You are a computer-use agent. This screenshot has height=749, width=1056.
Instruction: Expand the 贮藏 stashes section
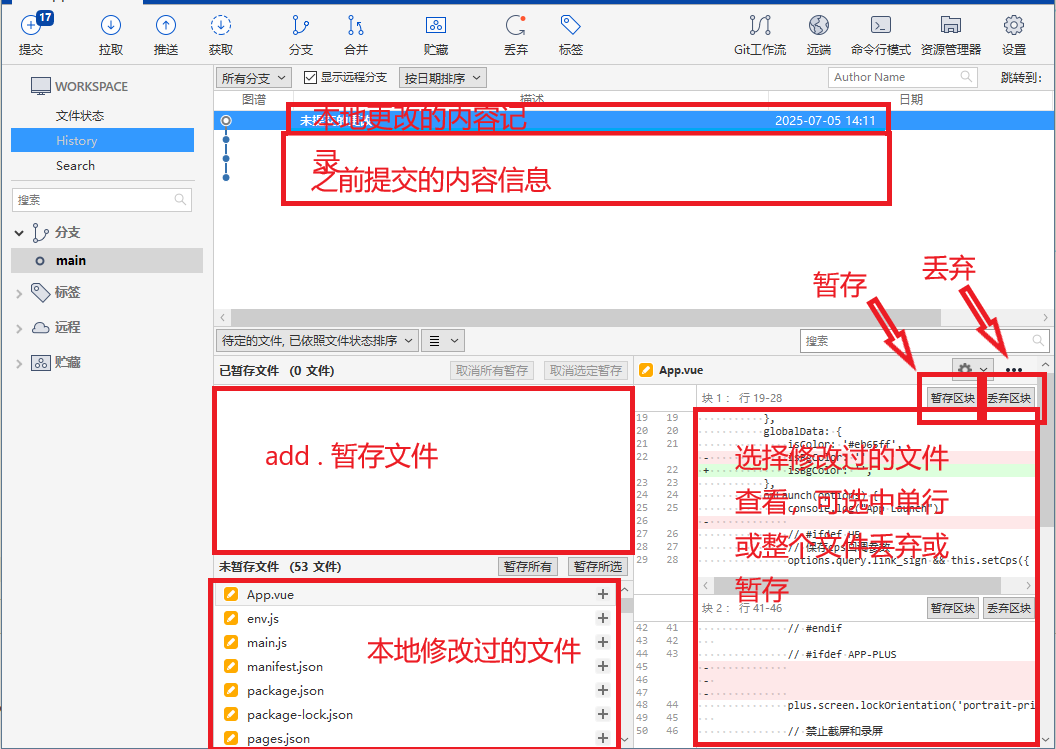[x=19, y=364]
